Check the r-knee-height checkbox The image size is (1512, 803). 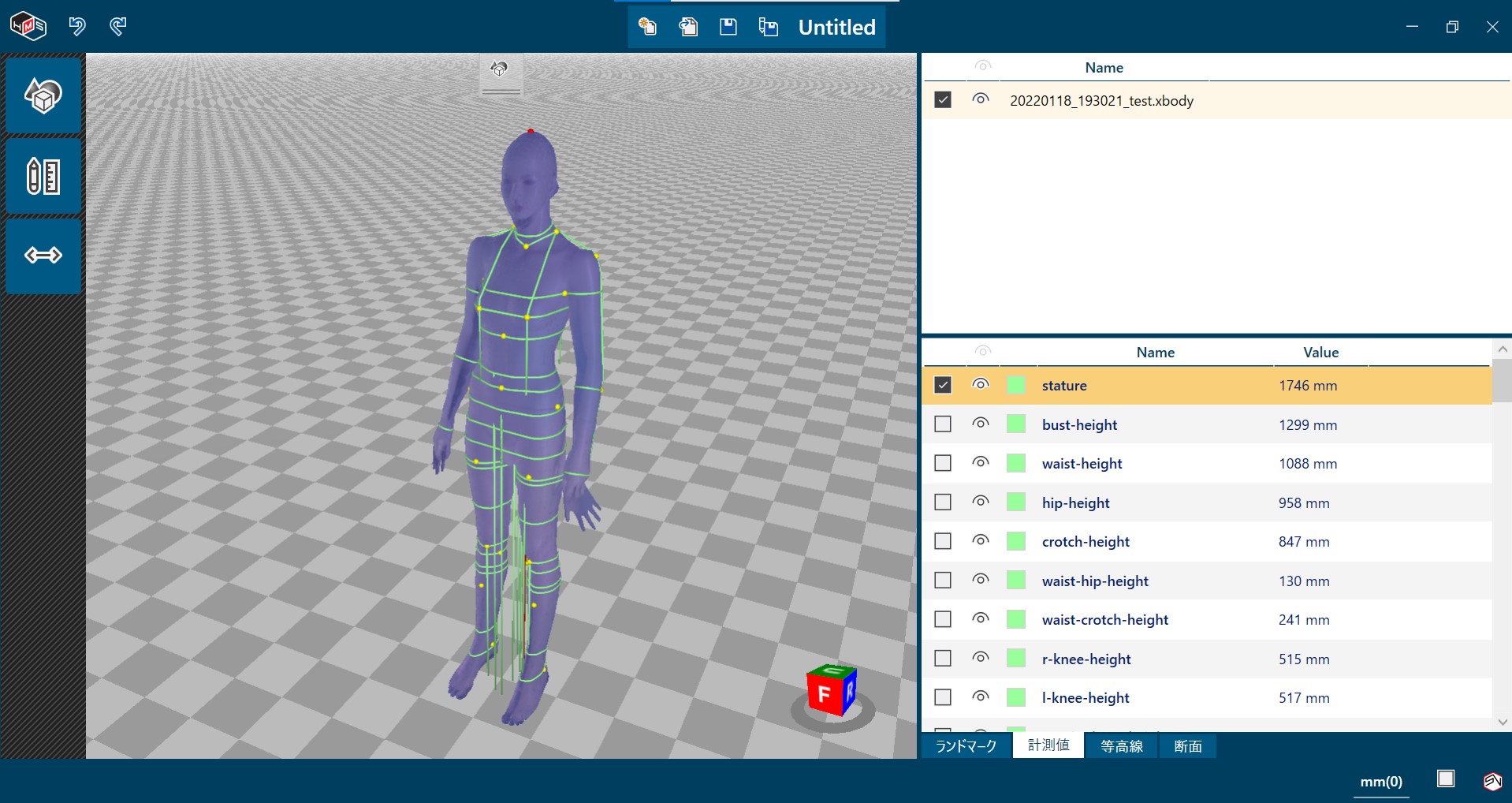click(x=943, y=658)
